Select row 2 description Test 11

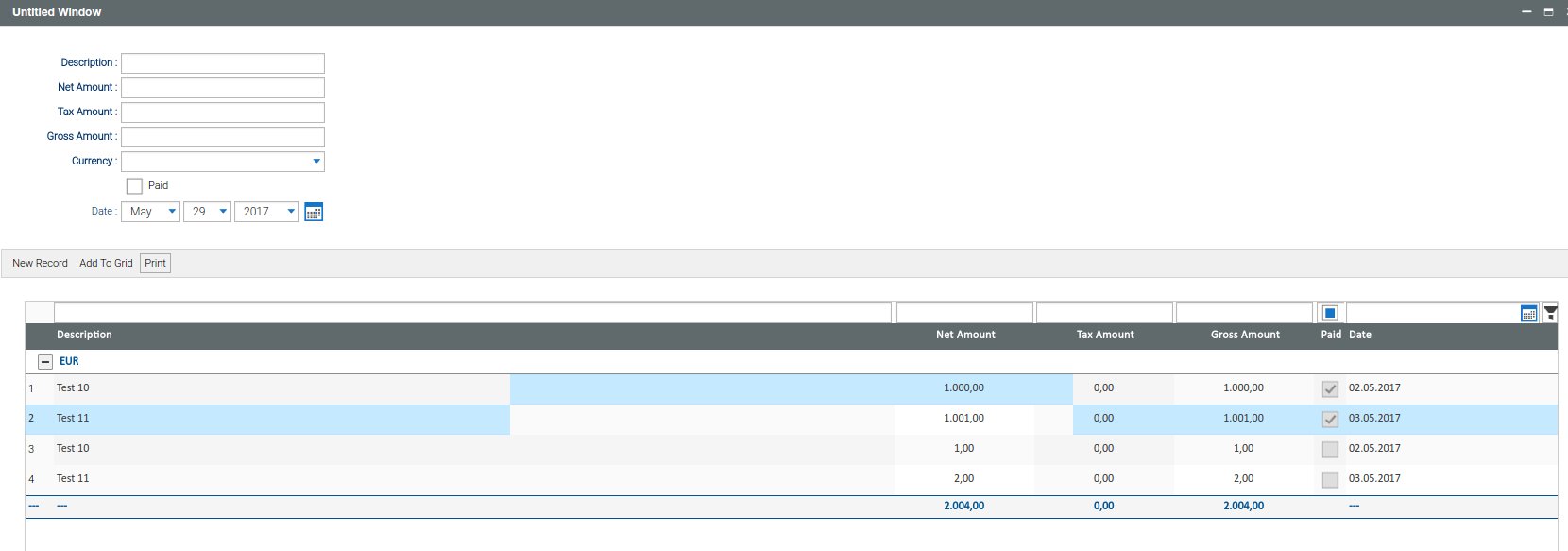[x=73, y=419]
